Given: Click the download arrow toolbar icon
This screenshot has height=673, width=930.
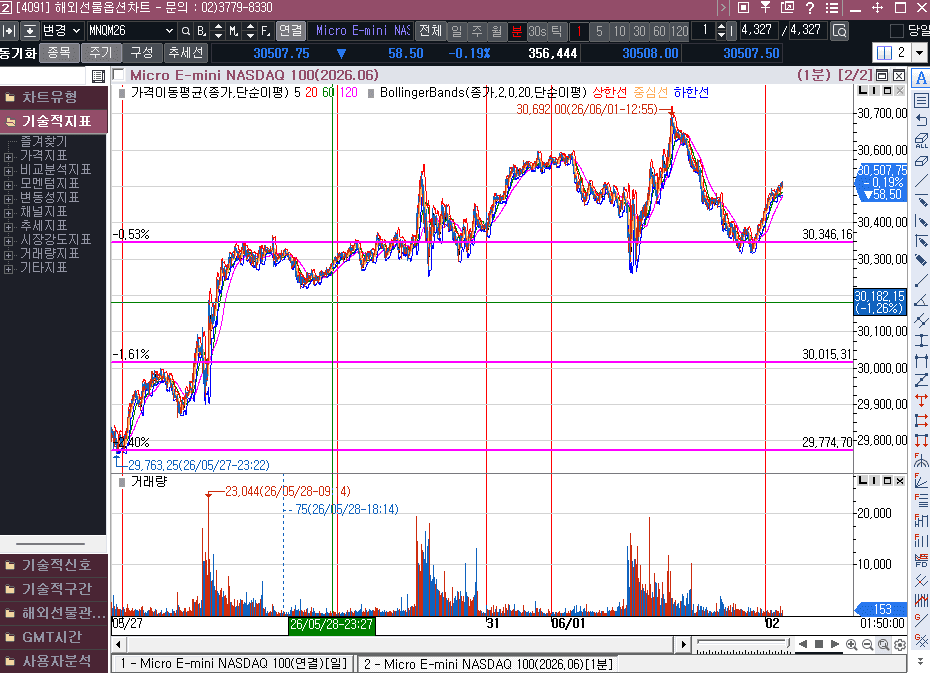Looking at the screenshot, I should (30, 31).
